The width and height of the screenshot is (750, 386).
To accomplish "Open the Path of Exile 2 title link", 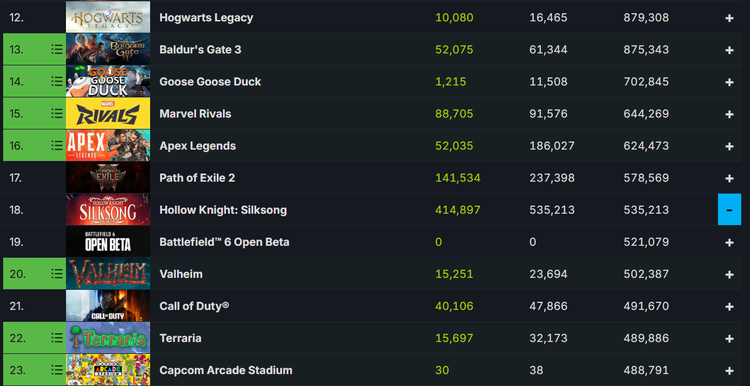I will [197, 177].
